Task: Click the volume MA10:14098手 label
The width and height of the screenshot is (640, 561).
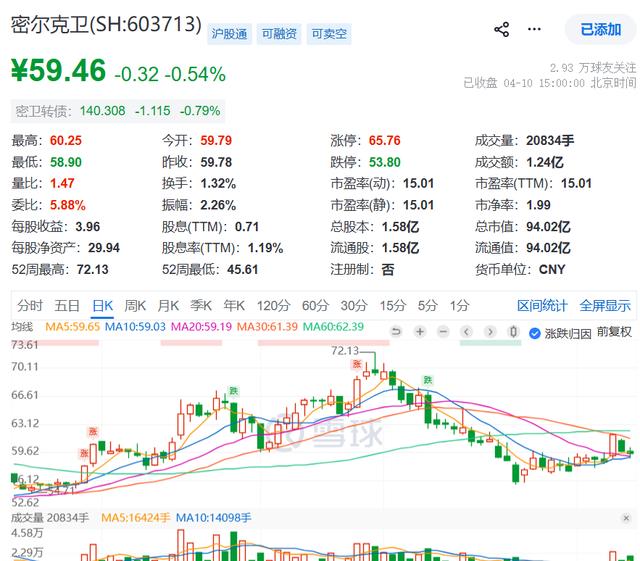Action: tap(213, 518)
